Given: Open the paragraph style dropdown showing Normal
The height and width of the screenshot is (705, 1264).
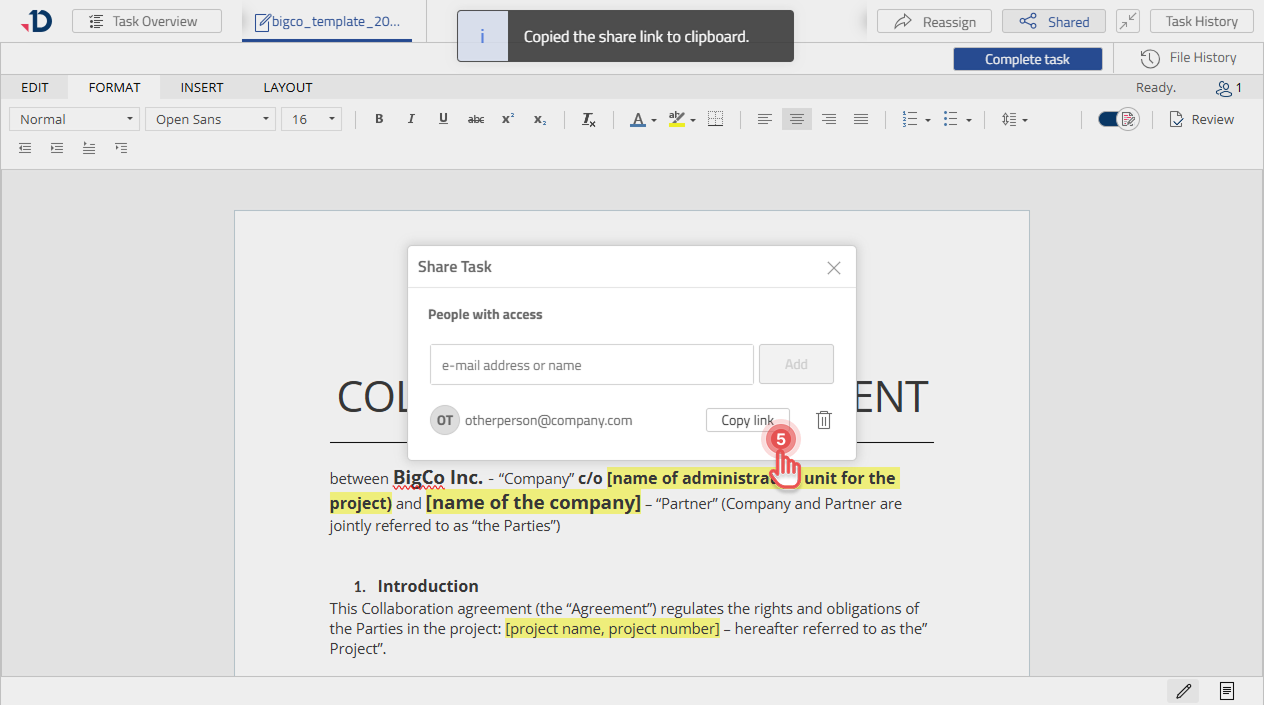Looking at the screenshot, I should click(x=73, y=118).
